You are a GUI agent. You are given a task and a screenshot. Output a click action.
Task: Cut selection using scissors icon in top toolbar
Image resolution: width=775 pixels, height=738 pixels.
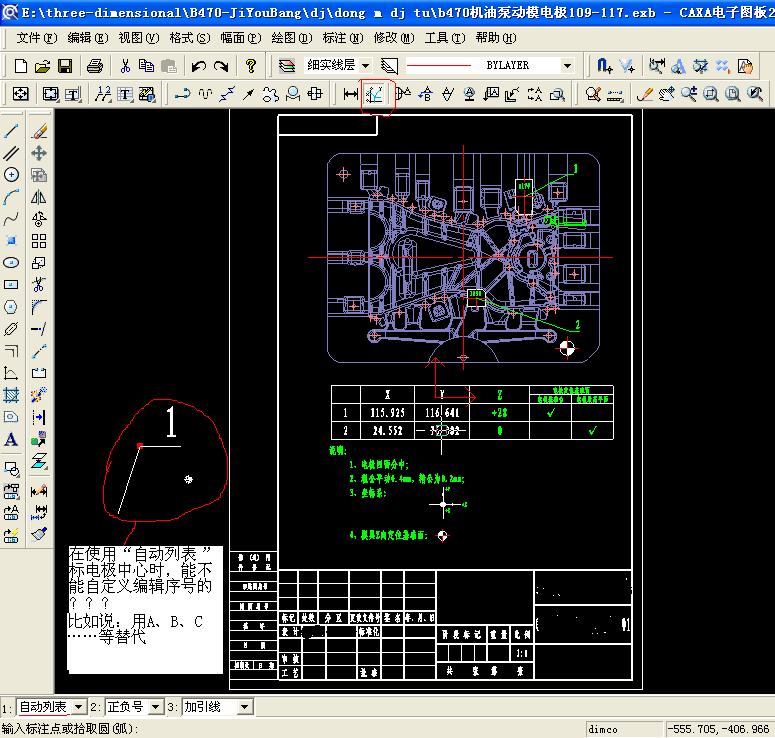[x=125, y=66]
